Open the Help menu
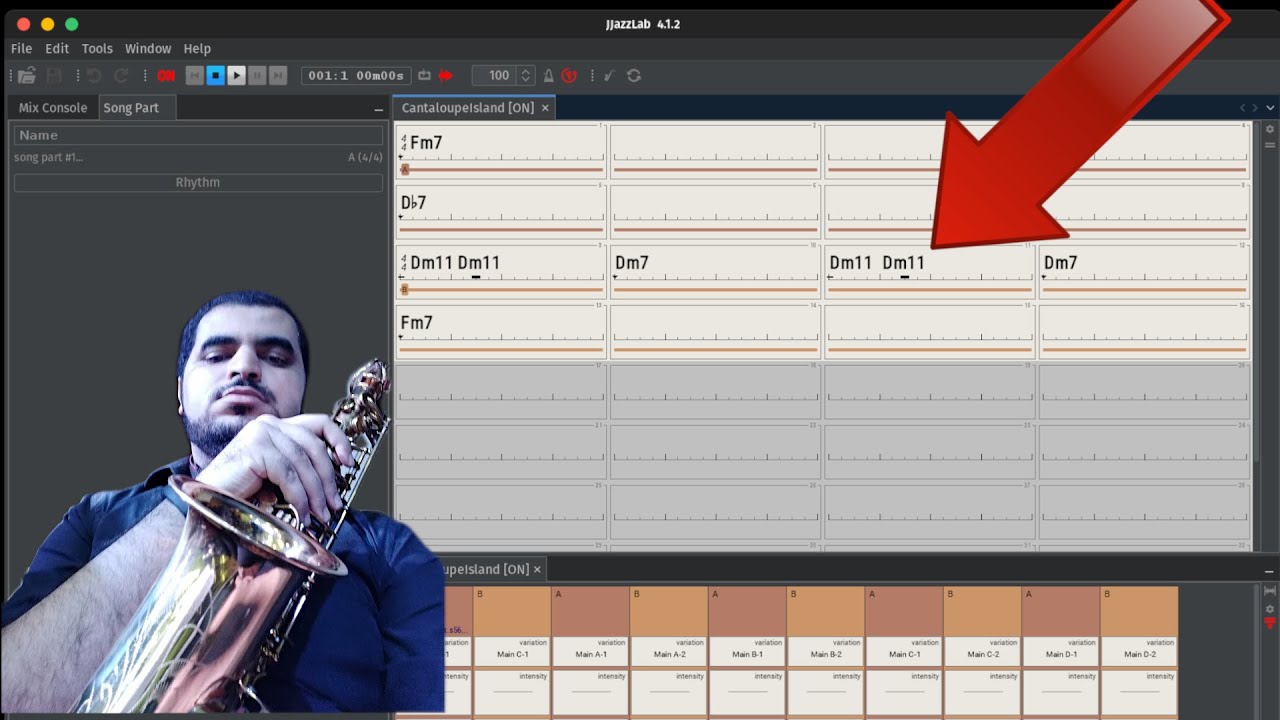The image size is (1280, 720). point(197,48)
